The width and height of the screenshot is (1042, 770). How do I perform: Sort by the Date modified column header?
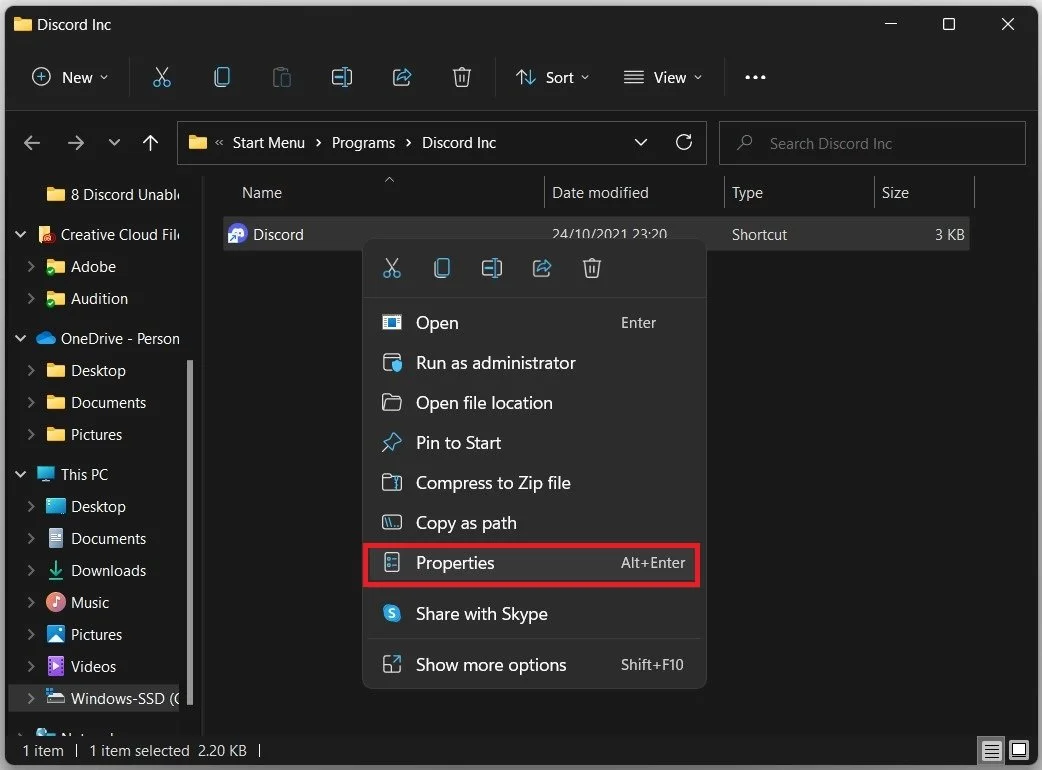(634, 193)
